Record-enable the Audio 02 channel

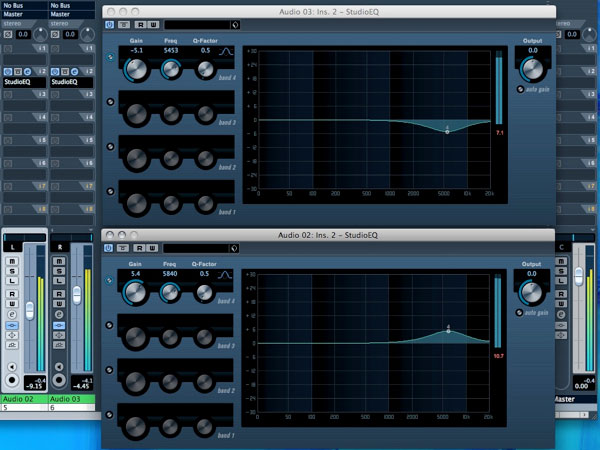(x=12, y=380)
